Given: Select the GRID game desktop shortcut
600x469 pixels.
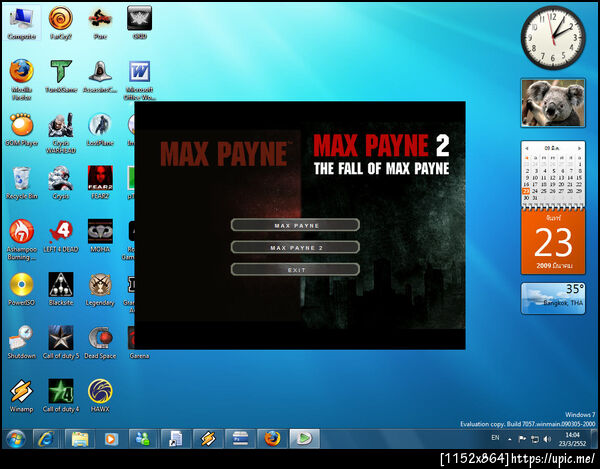Looking at the screenshot, I should point(139,23).
